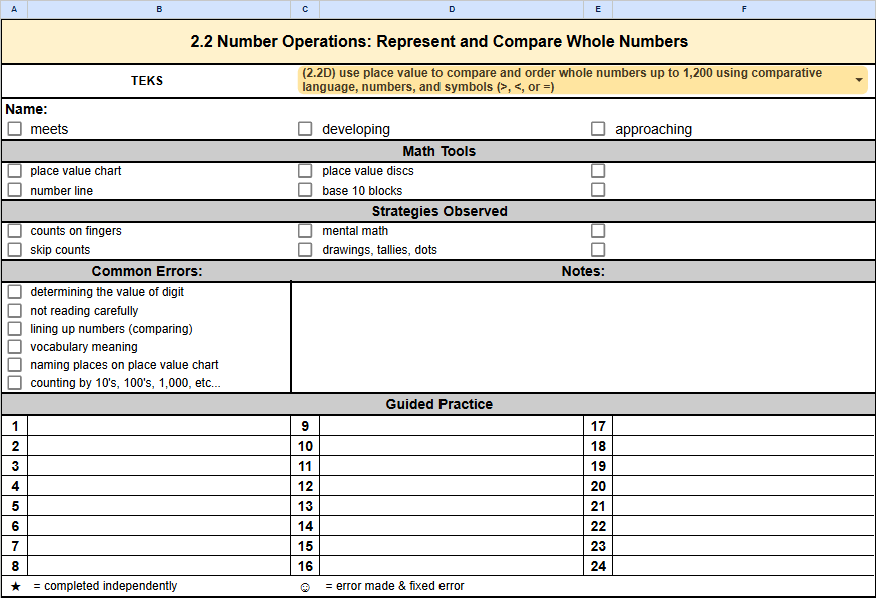Click the entry cell for practice item 12
Viewport: 876px width, 598px height.
(x=451, y=486)
